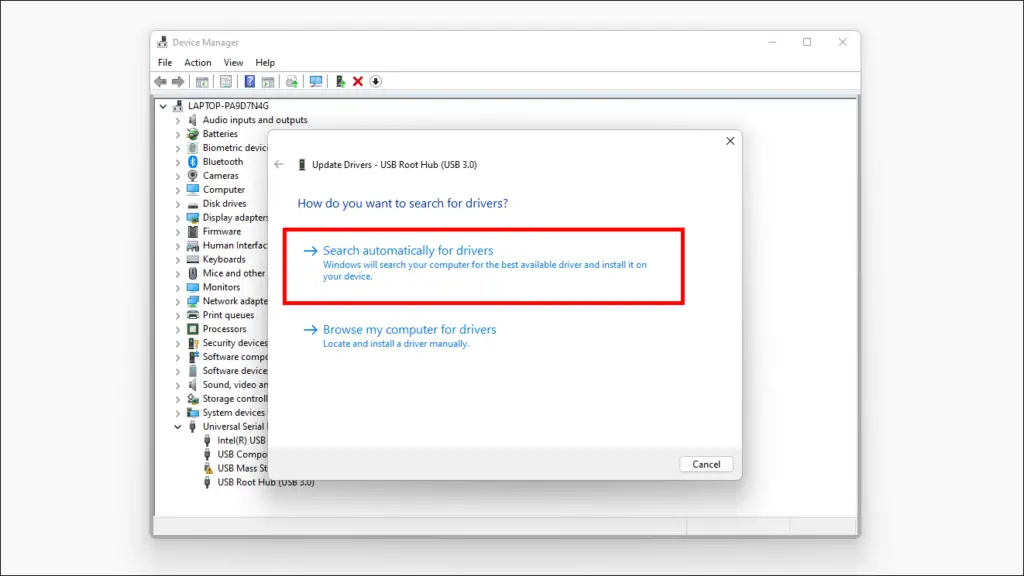Screen dimensions: 1024x576
Task: Click the red X Uninstall device icon
Action: [x=358, y=82]
